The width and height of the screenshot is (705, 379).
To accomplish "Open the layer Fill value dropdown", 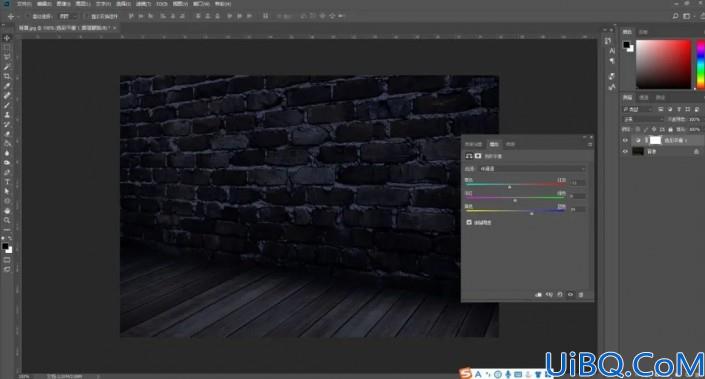I will (x=695, y=129).
